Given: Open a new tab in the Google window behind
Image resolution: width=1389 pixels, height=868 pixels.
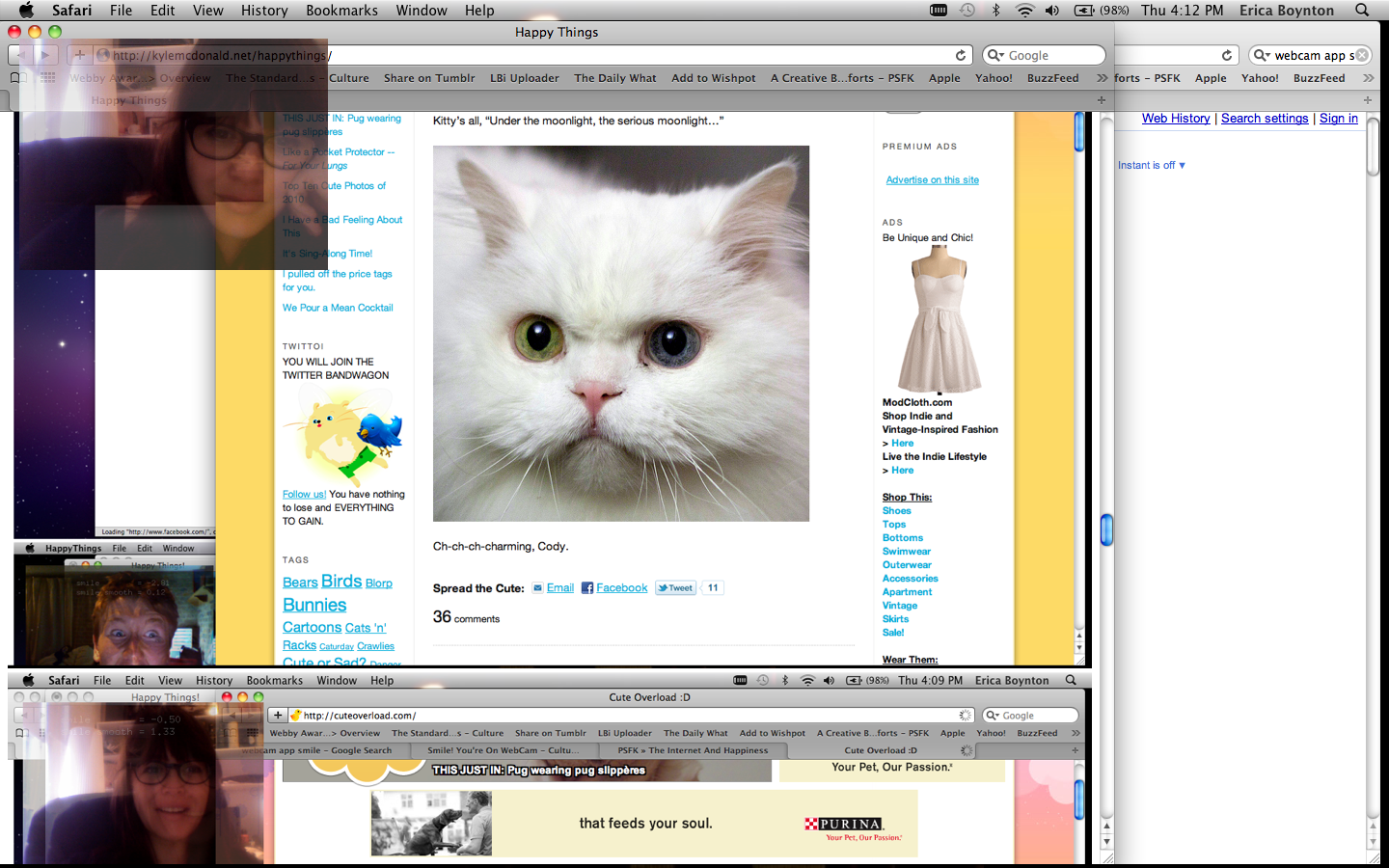Looking at the screenshot, I should (1368, 99).
